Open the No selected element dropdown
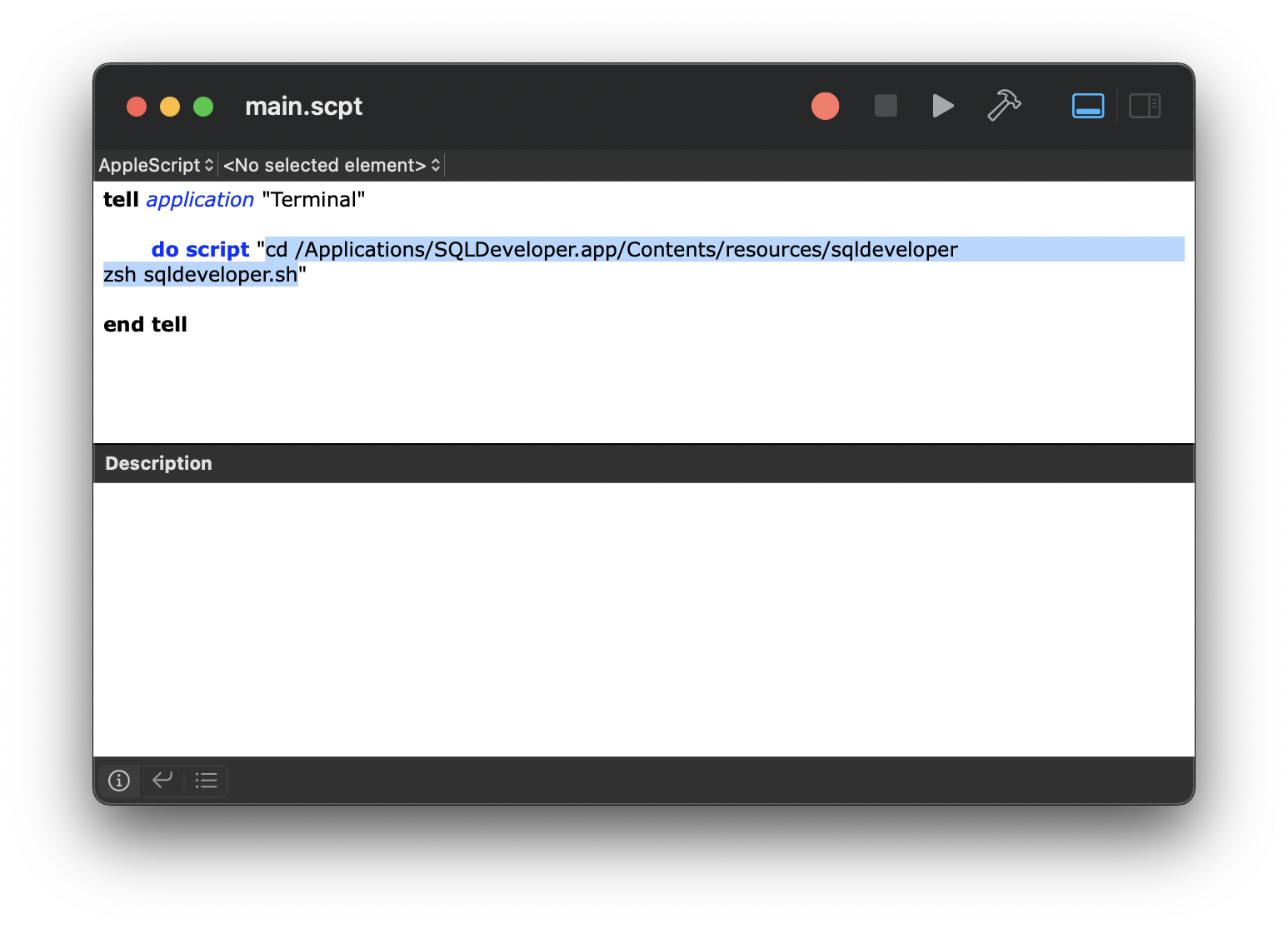 332,165
